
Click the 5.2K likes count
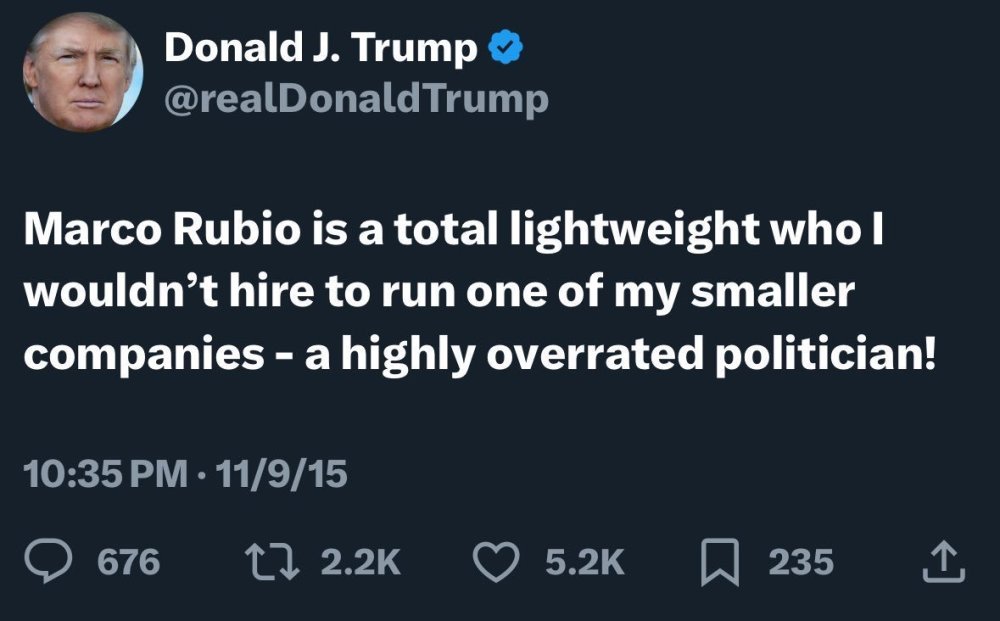tap(585, 562)
